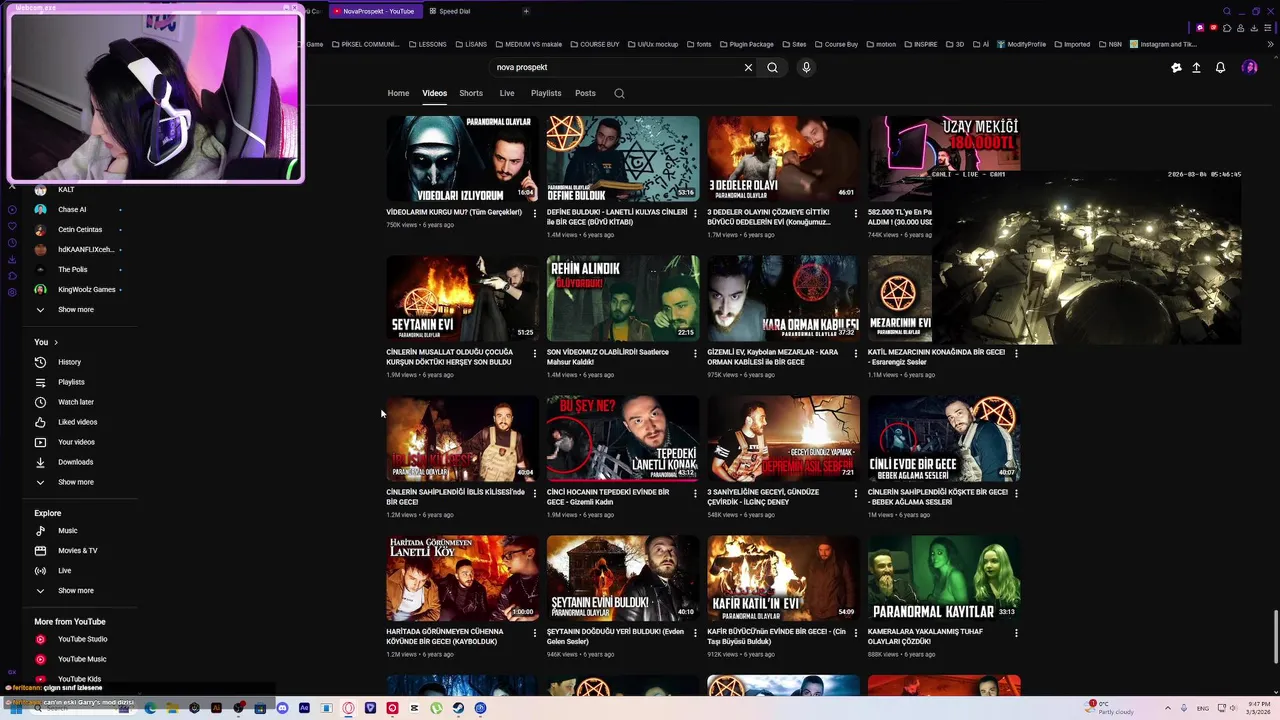The width and height of the screenshot is (1280, 720).
Task: Open the LESSONS bookmark folder
Action: [426, 44]
